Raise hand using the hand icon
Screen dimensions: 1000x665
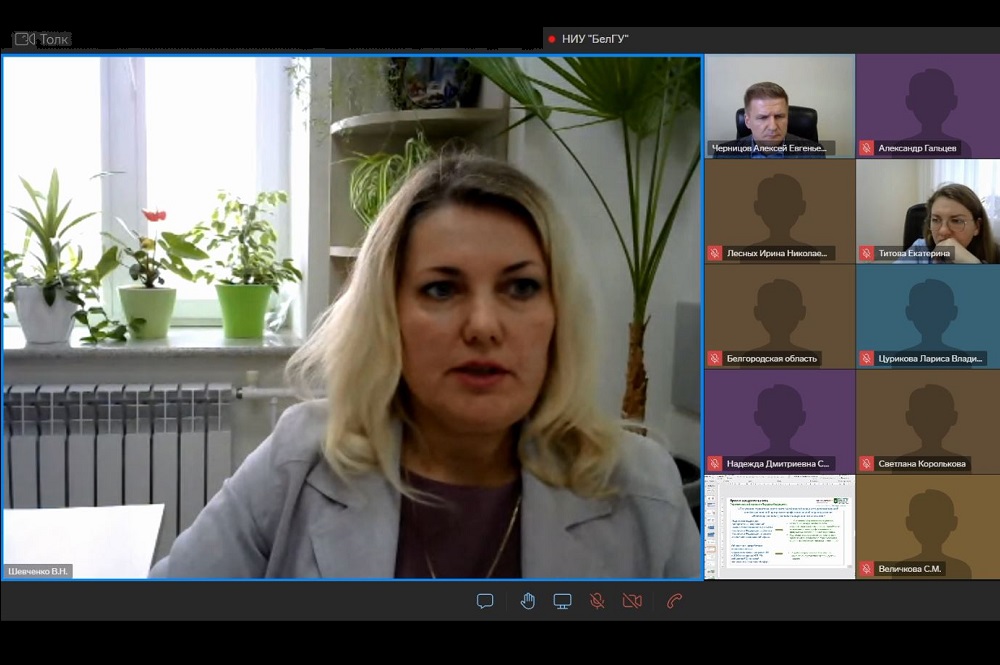pos(528,601)
